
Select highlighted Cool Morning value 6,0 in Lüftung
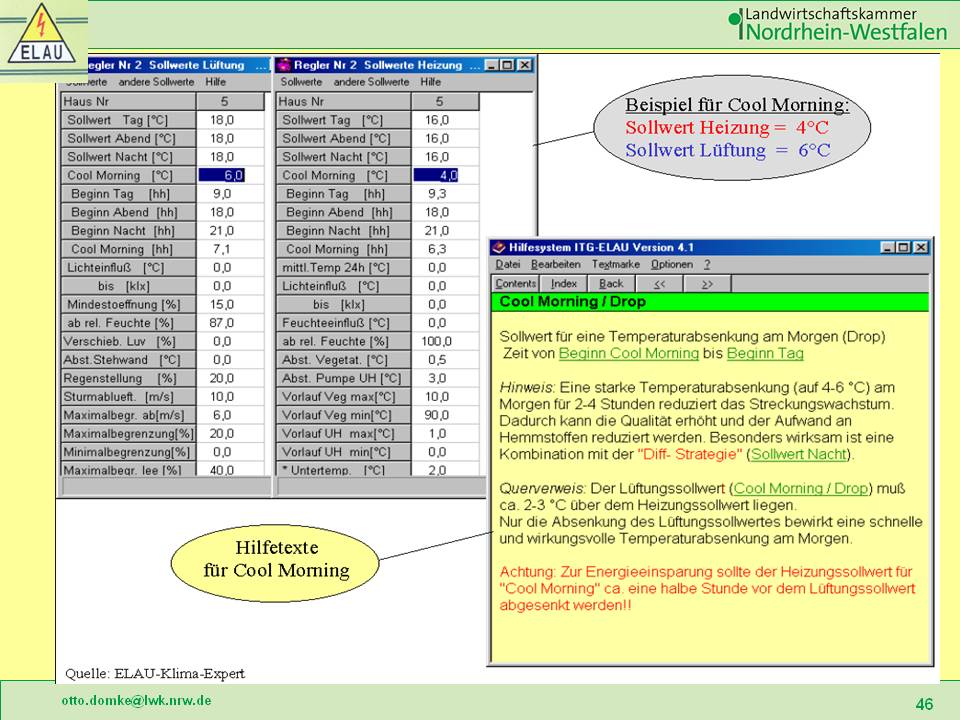point(221,175)
